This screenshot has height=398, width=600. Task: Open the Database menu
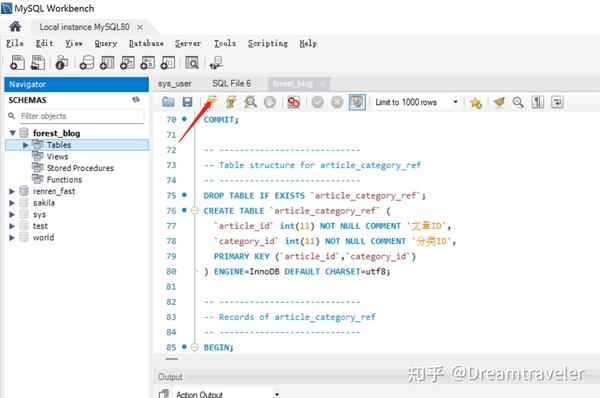coord(146,44)
